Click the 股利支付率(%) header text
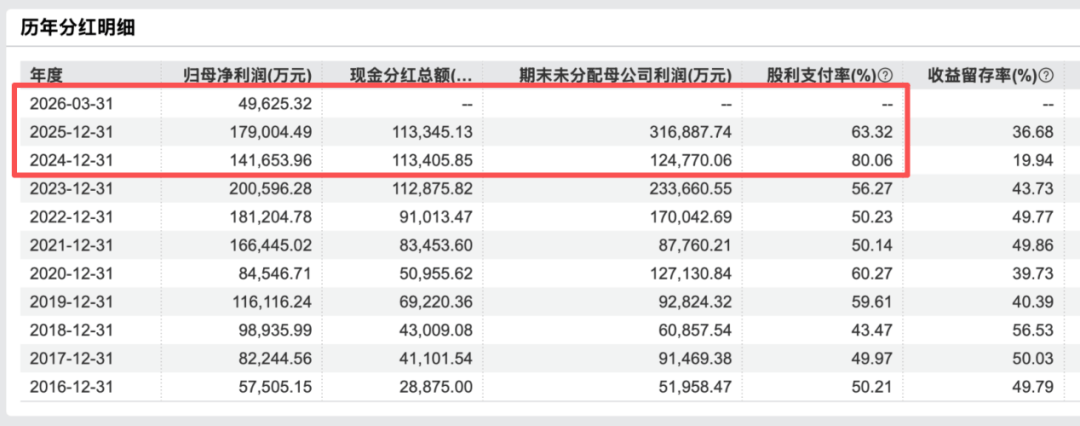1080x426 pixels. pyautogui.click(x=823, y=76)
